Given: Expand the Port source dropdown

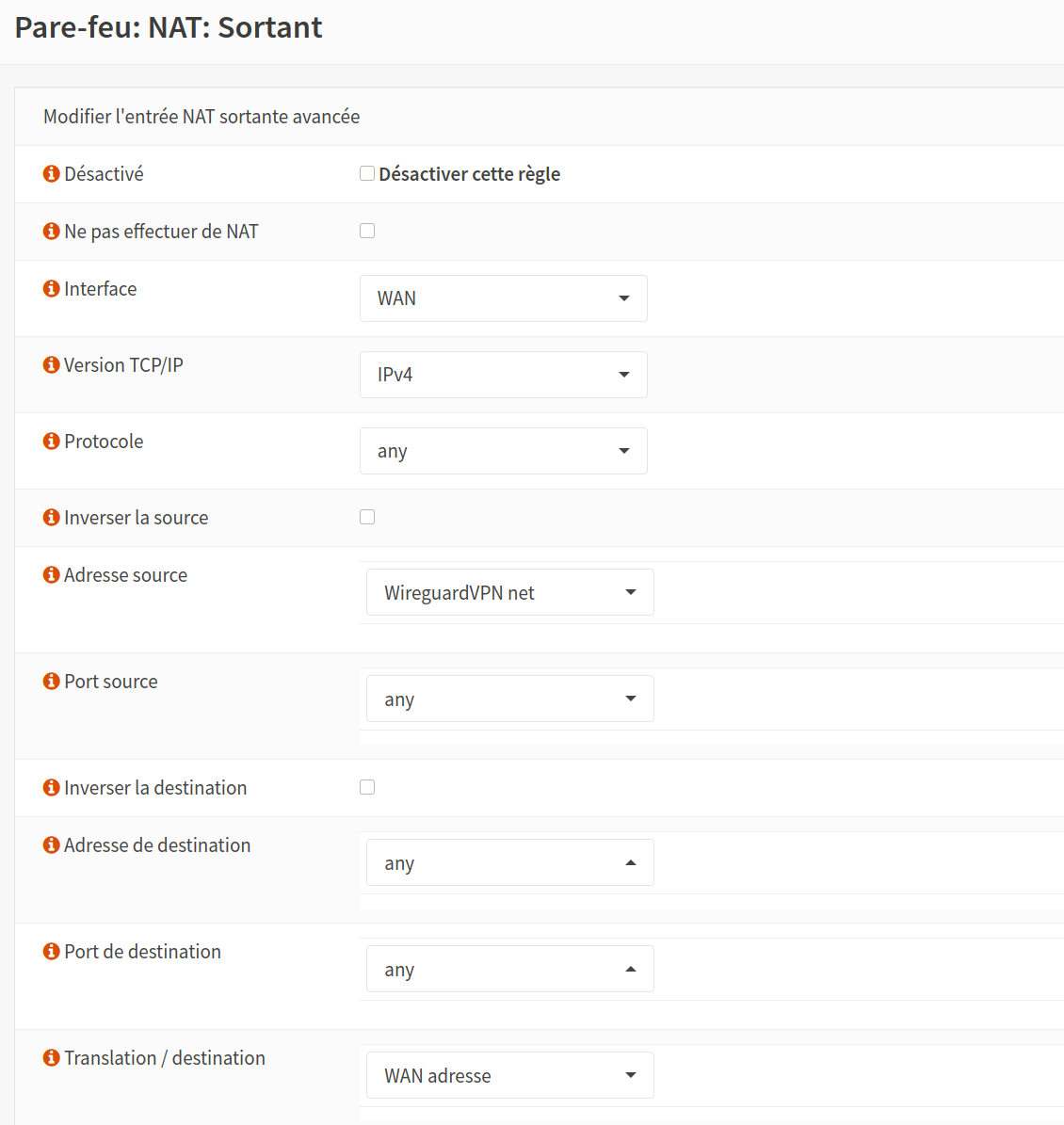Looking at the screenshot, I should tap(509, 699).
